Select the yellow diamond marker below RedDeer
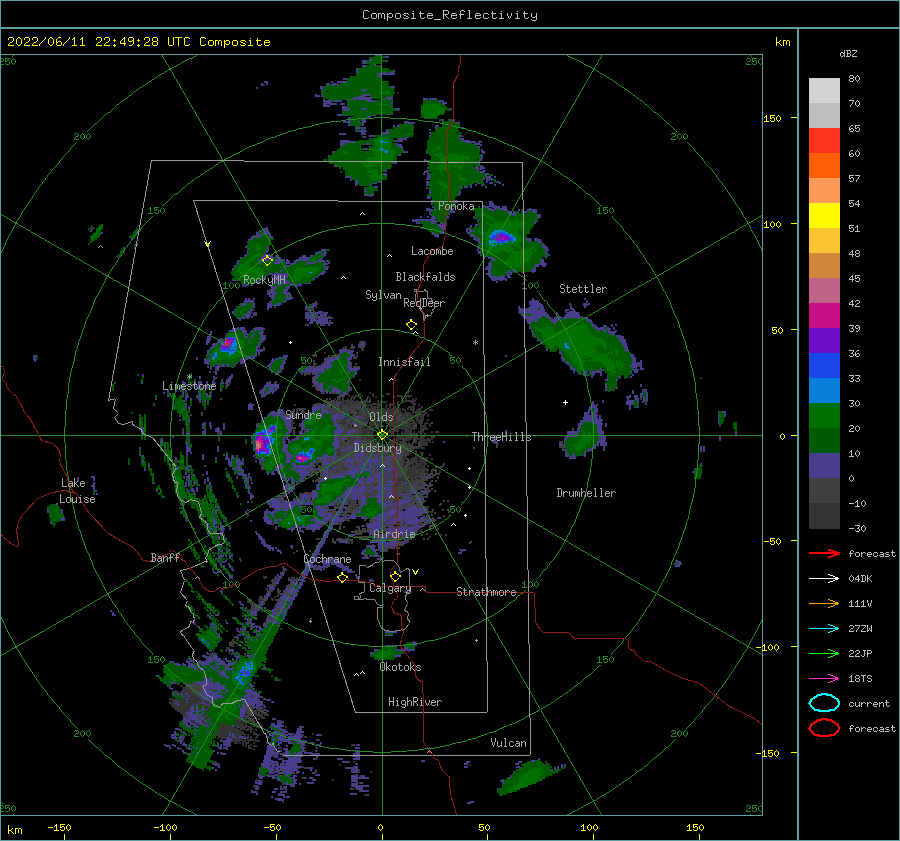900x841 pixels. point(411,325)
